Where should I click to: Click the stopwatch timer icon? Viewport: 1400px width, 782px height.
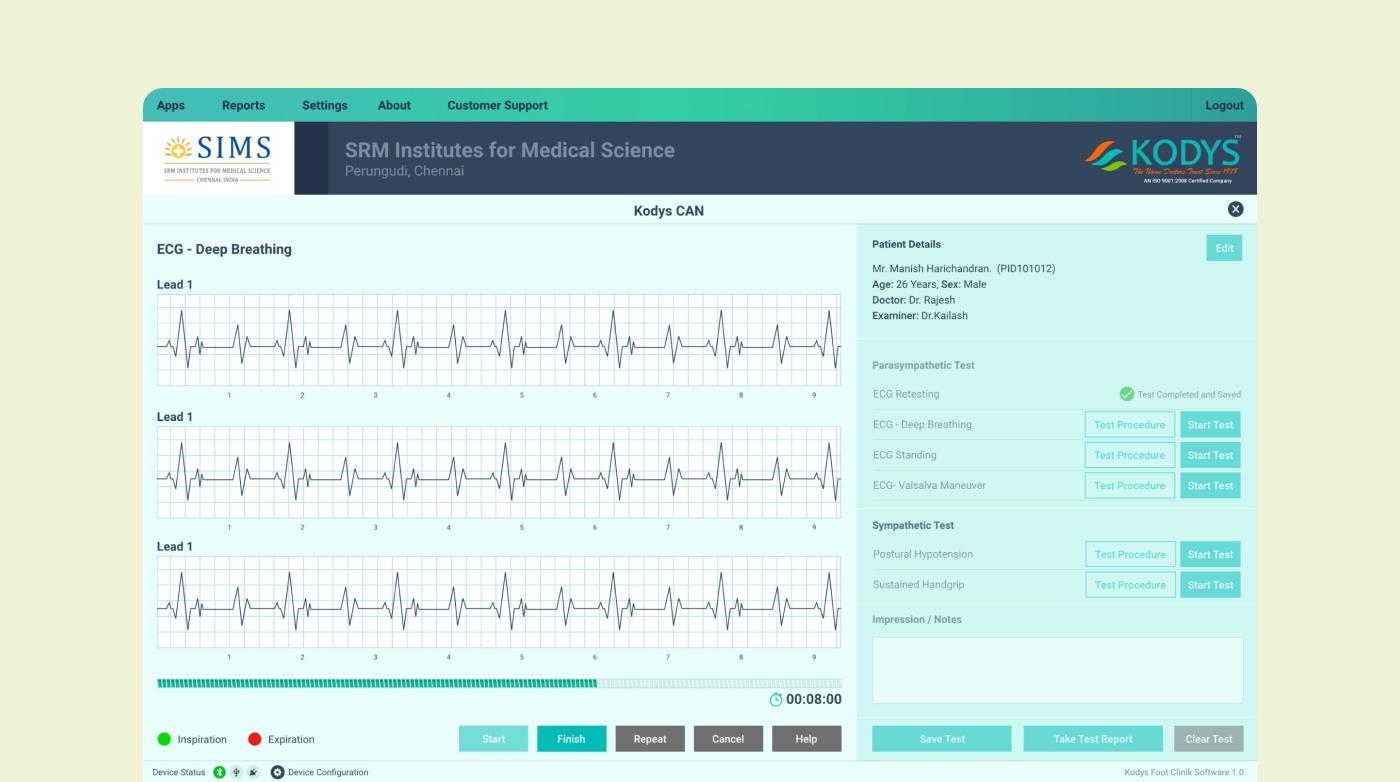776,700
